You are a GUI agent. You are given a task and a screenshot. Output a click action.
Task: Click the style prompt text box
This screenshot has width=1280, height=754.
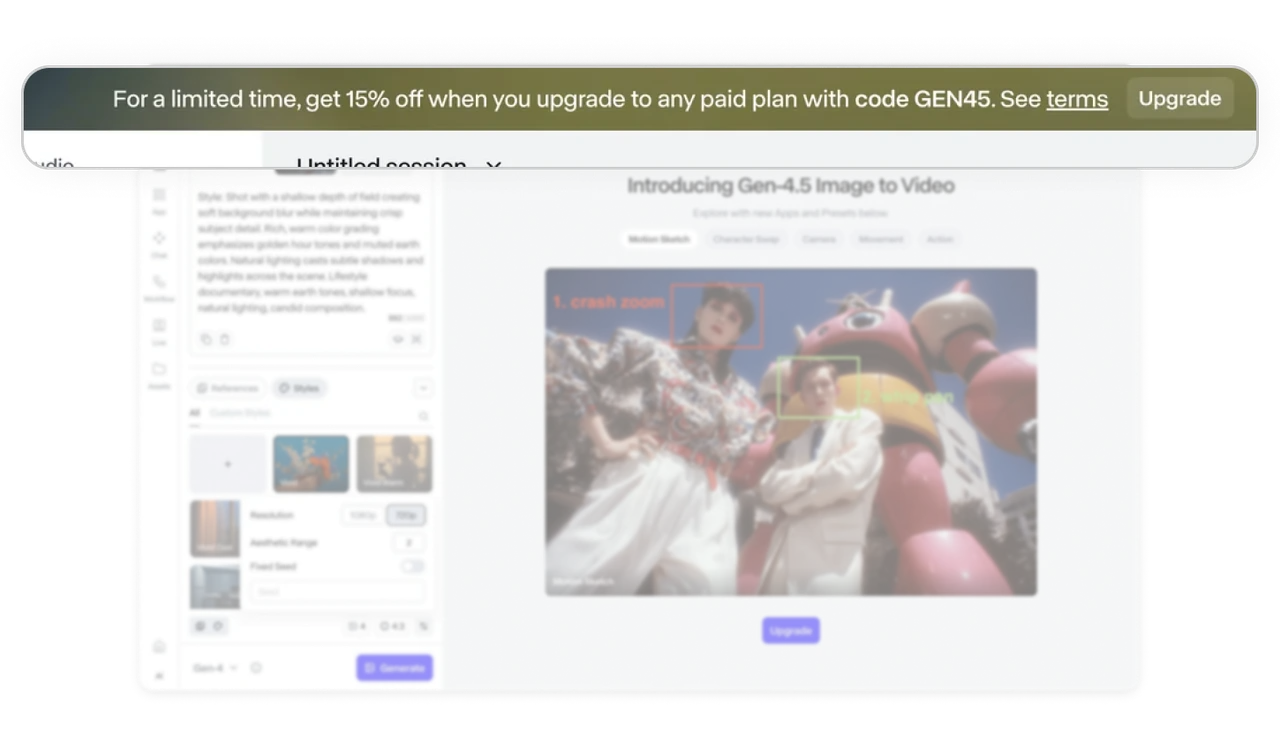point(310,253)
